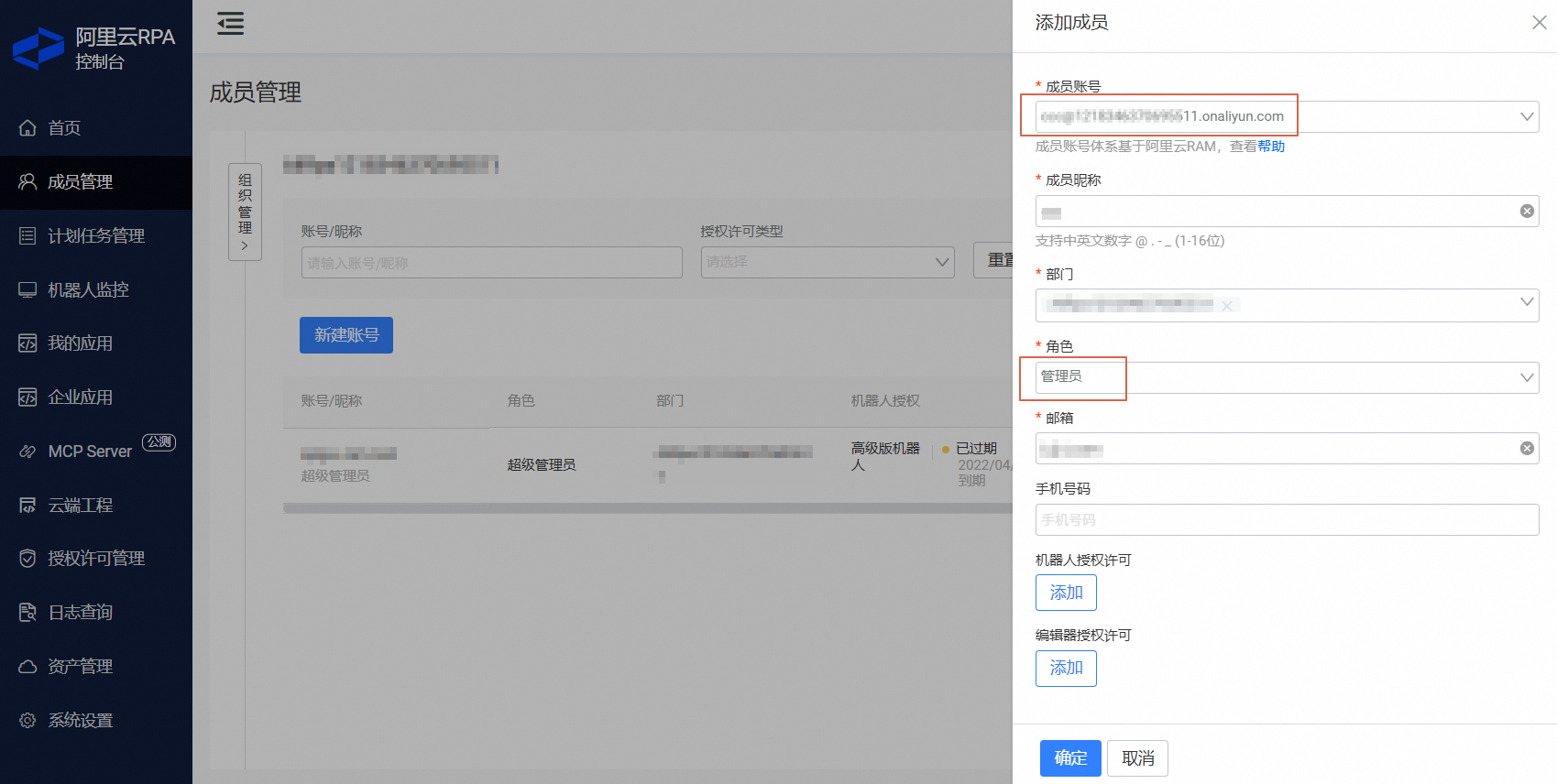Click the code icon beside 企业应用
The width and height of the screenshot is (1557, 784).
pos(27,397)
